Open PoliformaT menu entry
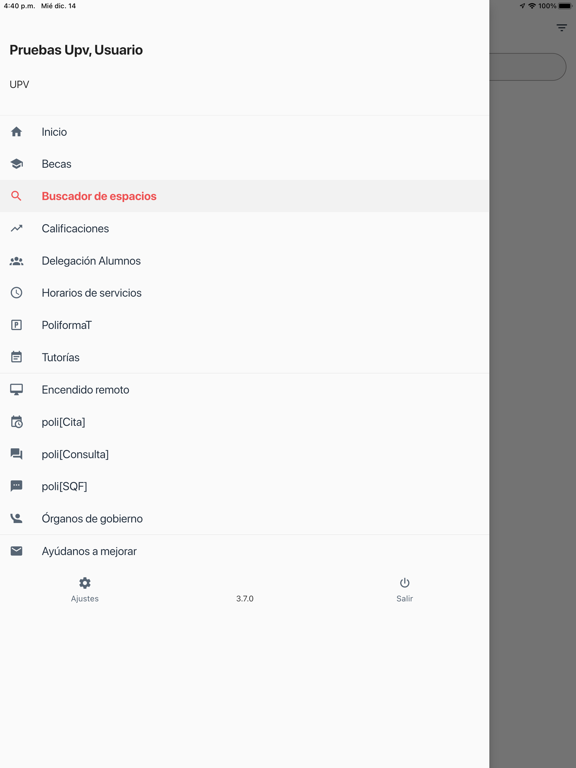 tap(244, 325)
